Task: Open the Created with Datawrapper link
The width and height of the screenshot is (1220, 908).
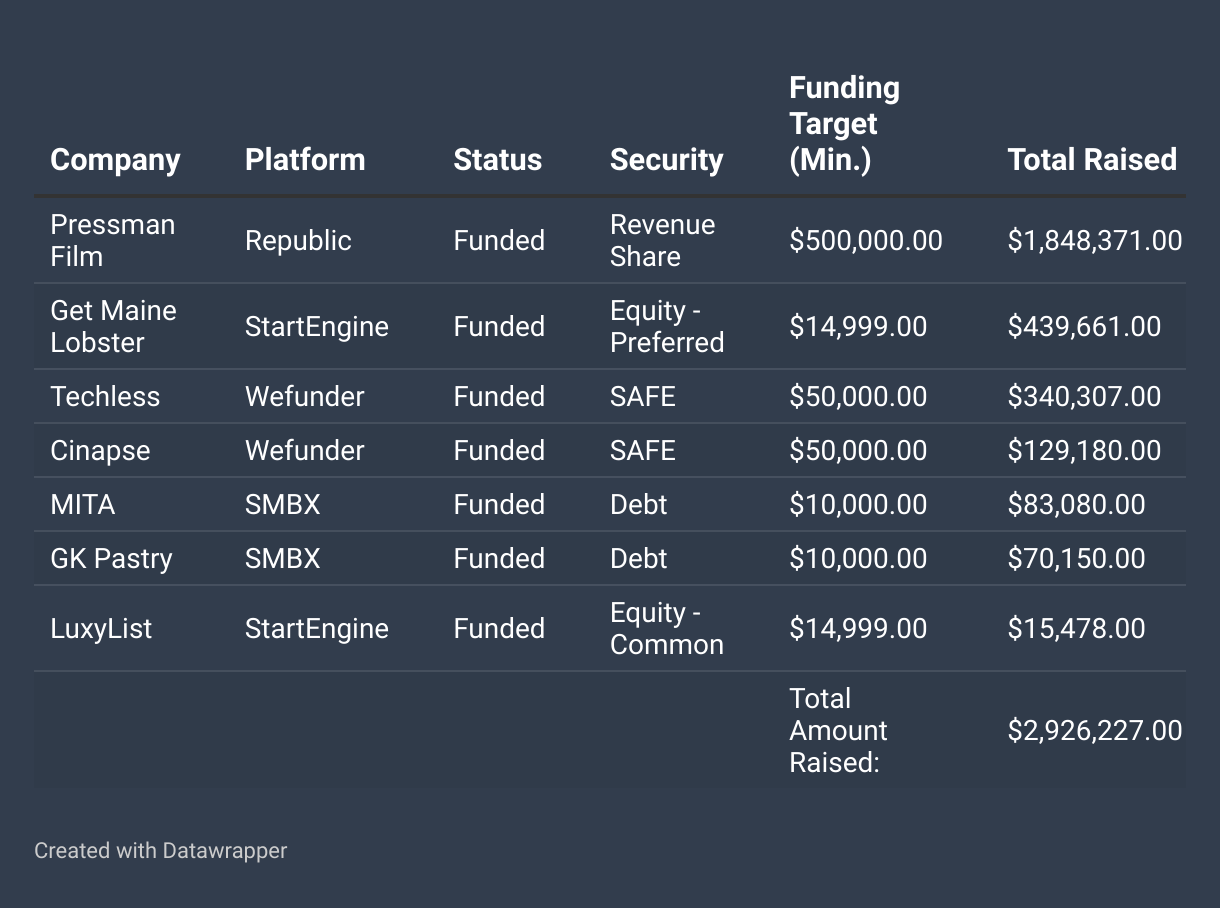Action: (160, 851)
